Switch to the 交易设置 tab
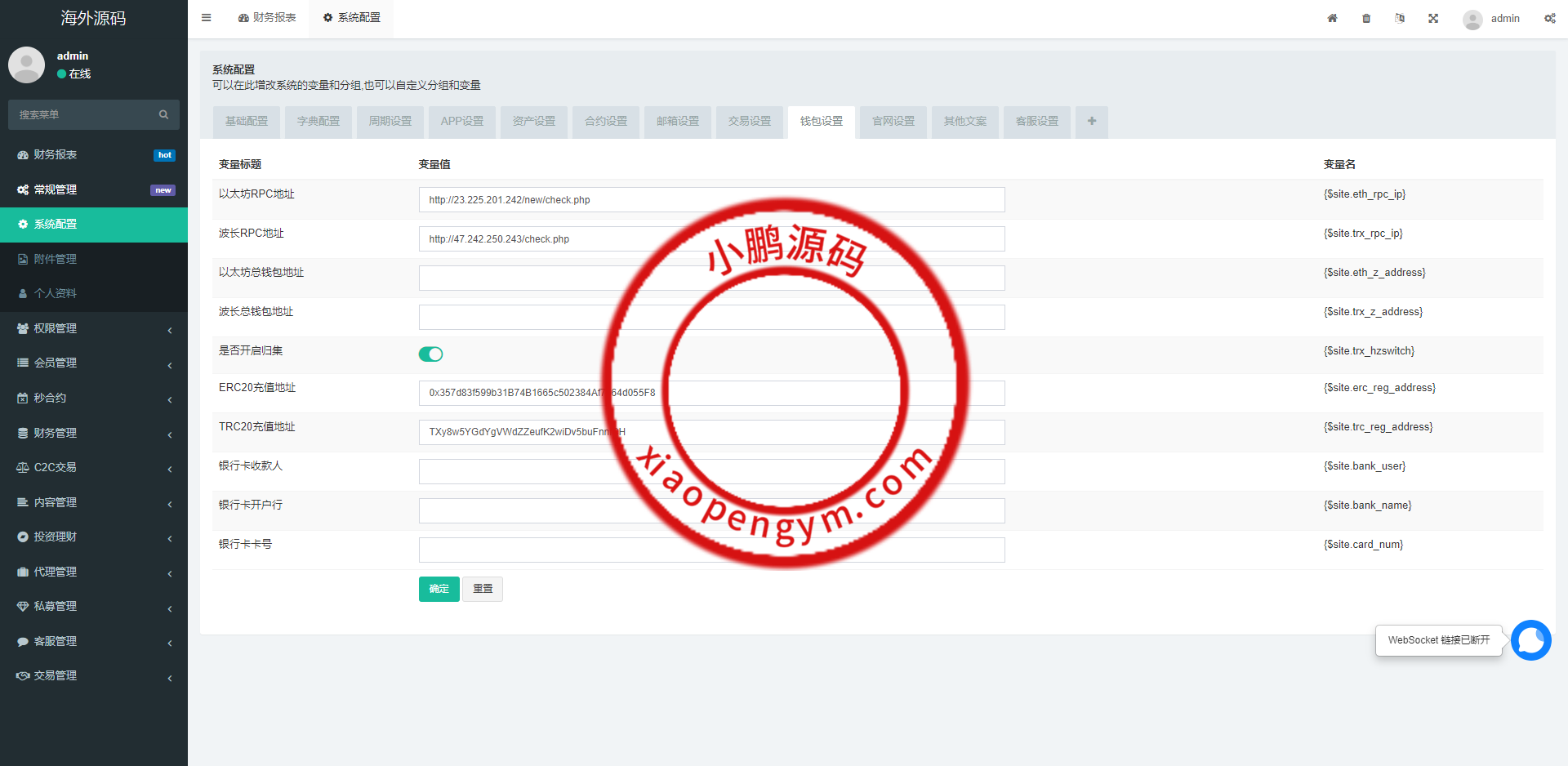This screenshot has width=1568, height=766. pyautogui.click(x=750, y=121)
